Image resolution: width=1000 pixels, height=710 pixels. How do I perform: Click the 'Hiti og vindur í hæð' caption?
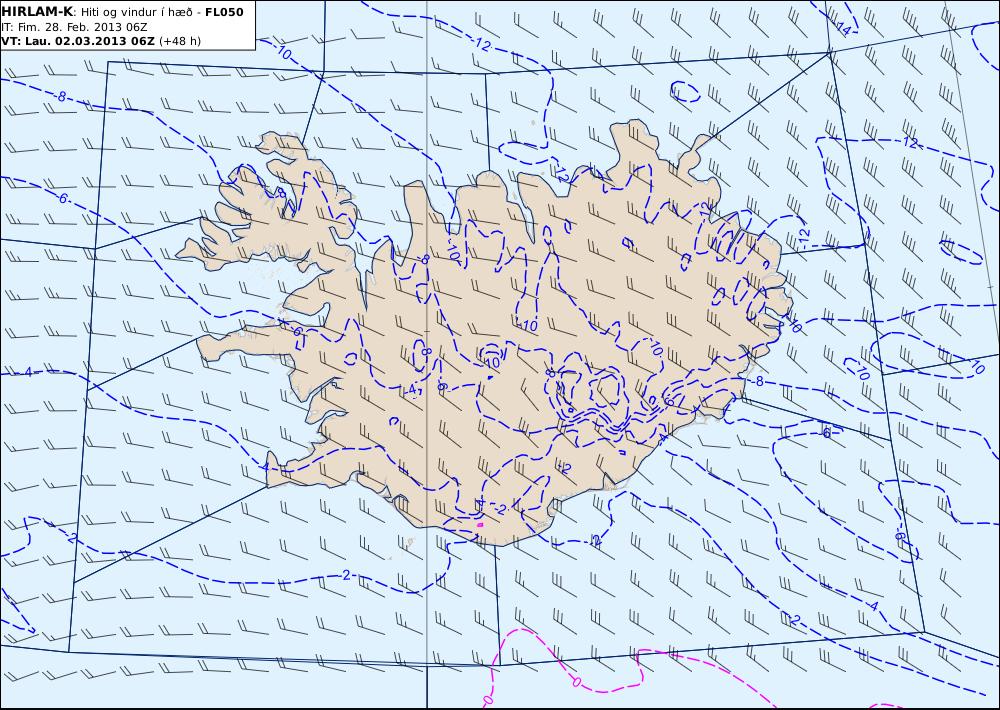136,12
